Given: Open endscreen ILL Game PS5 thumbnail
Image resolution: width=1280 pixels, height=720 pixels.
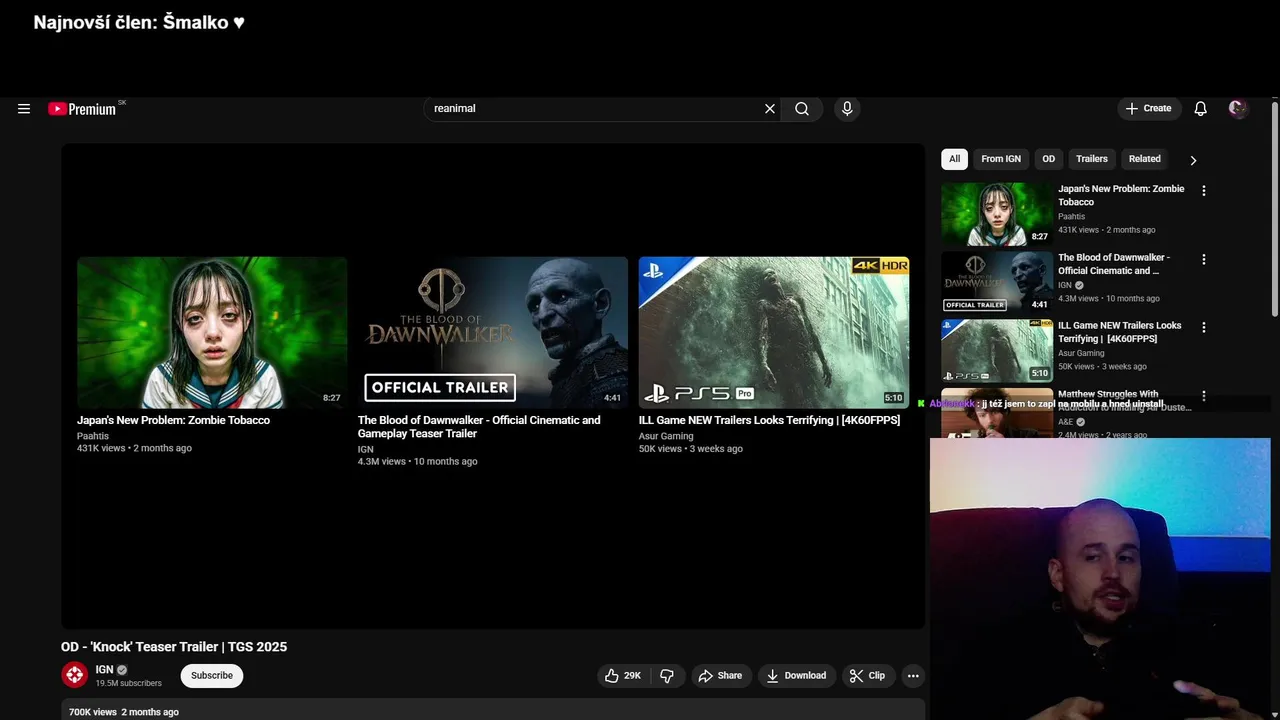Looking at the screenshot, I should [774, 332].
